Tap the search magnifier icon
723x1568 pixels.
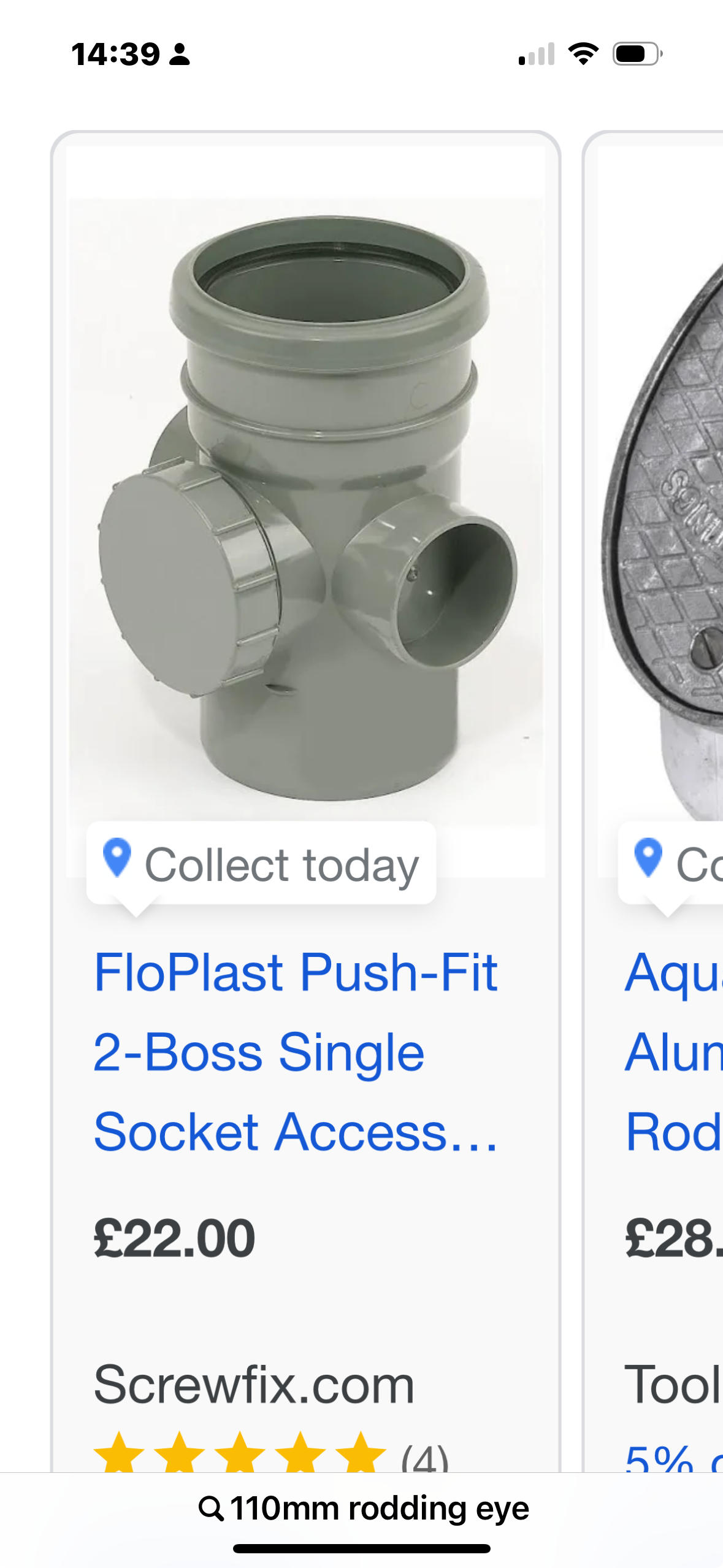[x=210, y=1508]
